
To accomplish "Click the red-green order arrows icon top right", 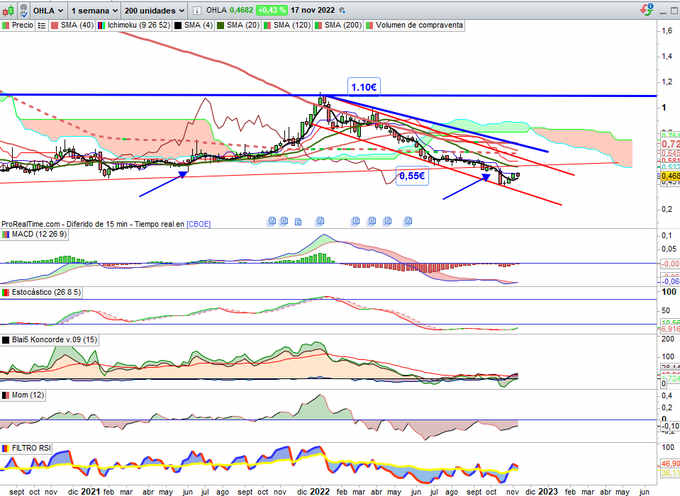I will click(647, 10).
